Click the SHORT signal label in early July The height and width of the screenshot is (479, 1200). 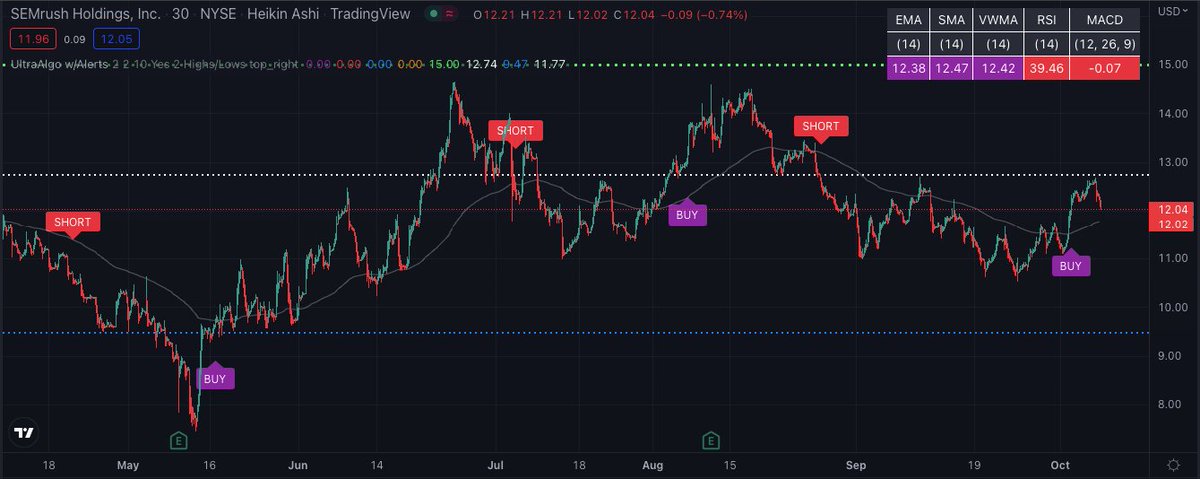point(514,131)
